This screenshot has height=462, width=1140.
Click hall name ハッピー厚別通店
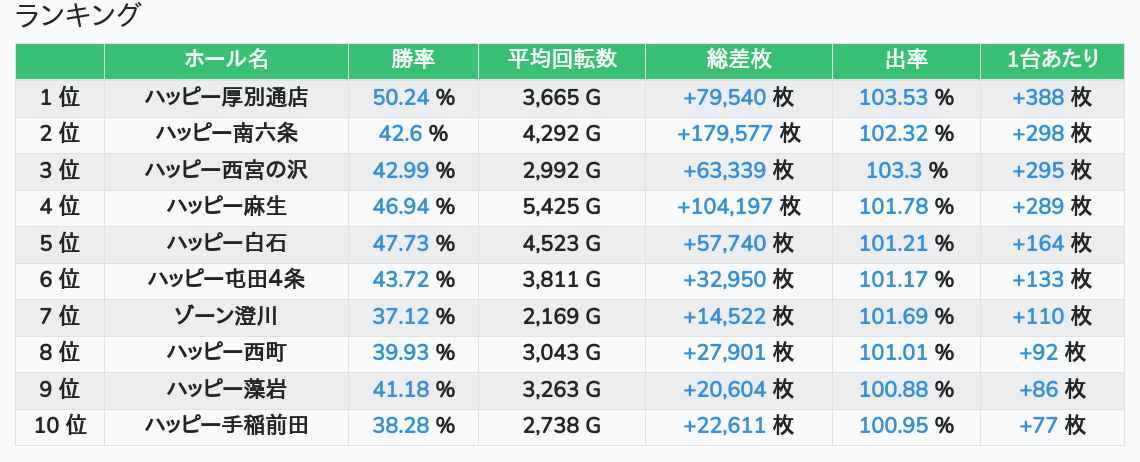226,97
